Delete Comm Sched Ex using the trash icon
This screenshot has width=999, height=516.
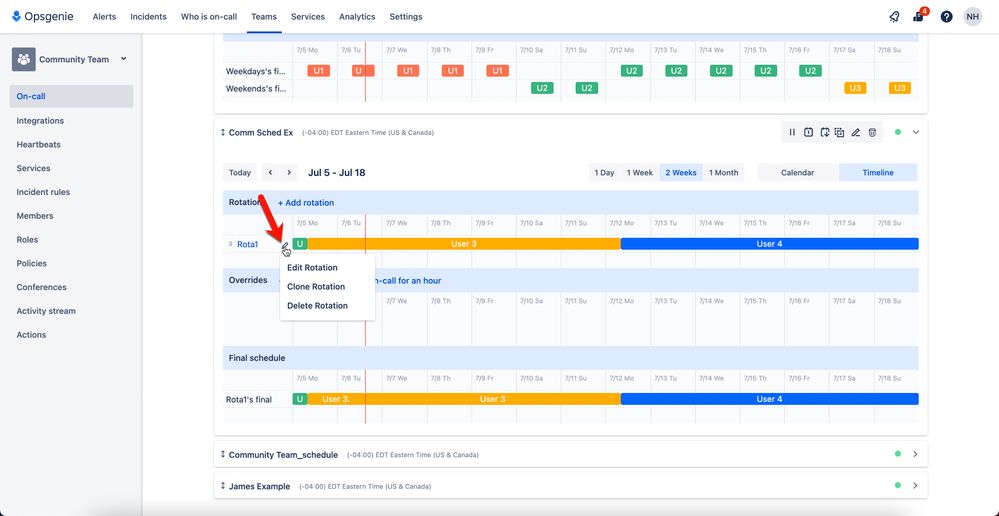click(872, 133)
